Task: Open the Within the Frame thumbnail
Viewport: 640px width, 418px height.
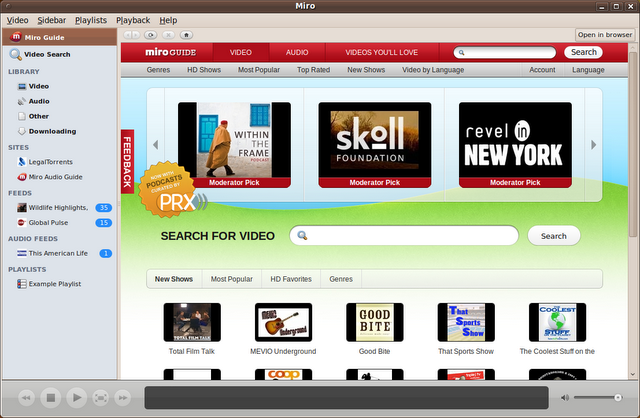Action: [x=234, y=145]
